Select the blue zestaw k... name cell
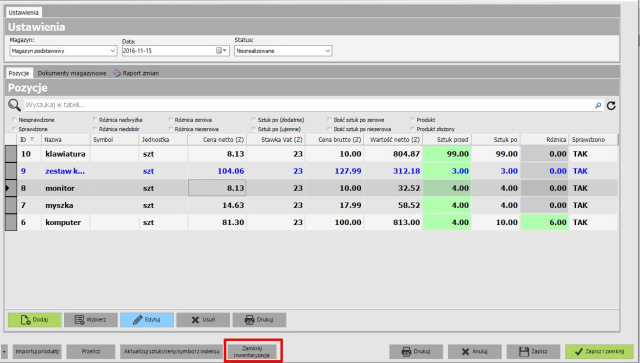Screen dimensions: 640x363 (66, 171)
